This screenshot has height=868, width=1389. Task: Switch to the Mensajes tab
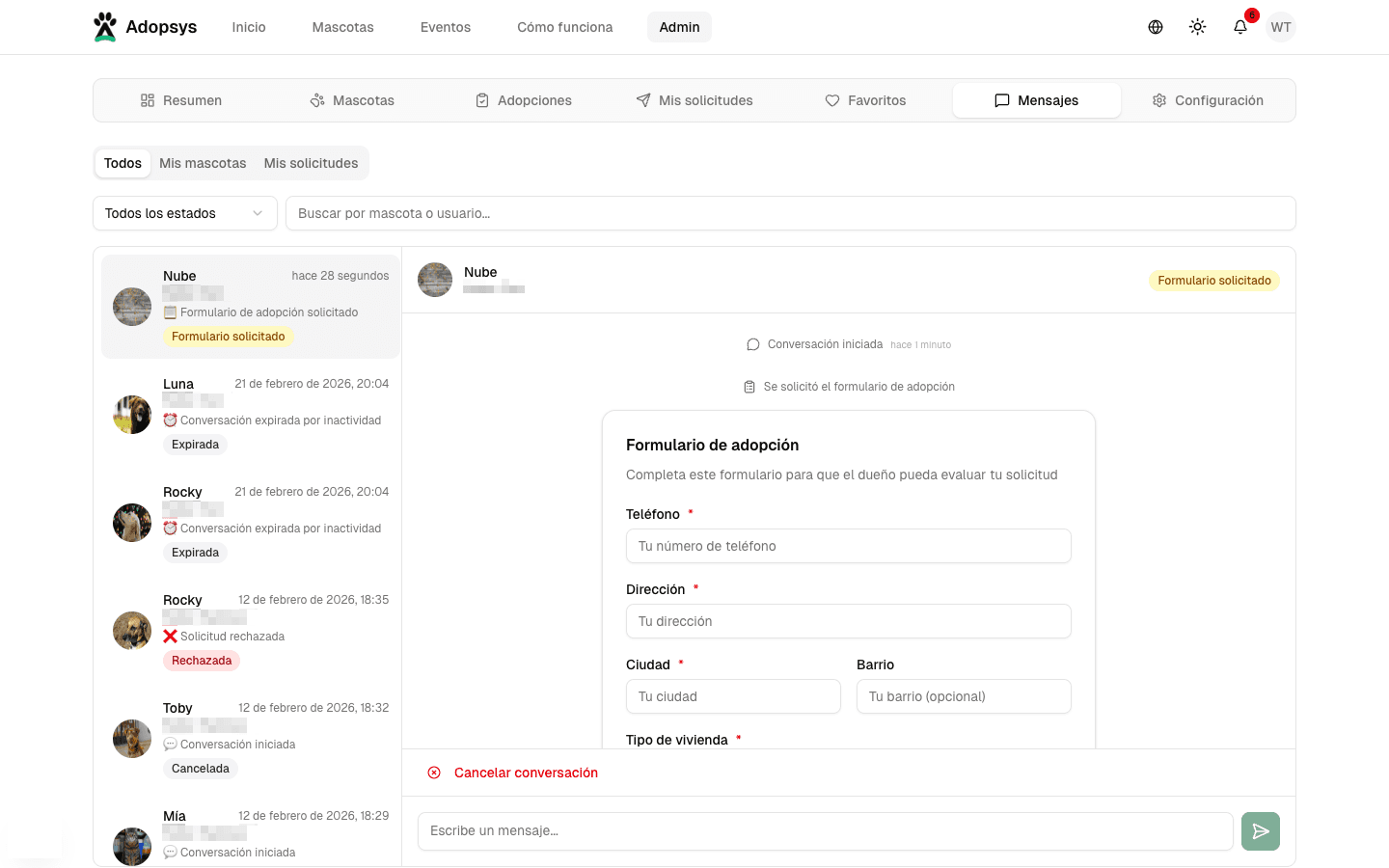click(x=1036, y=99)
